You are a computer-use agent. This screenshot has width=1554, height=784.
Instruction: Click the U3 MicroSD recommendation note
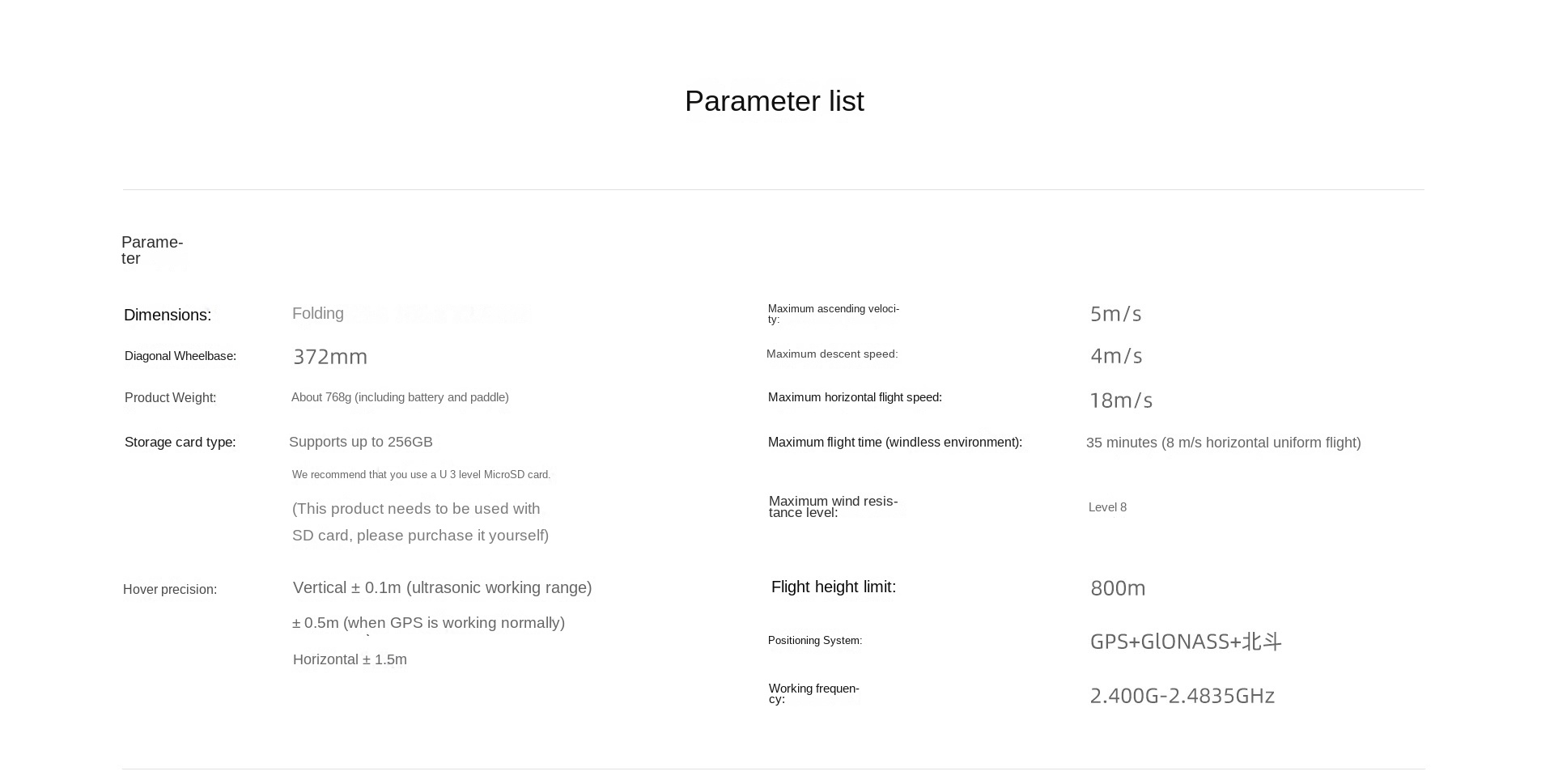coord(421,475)
